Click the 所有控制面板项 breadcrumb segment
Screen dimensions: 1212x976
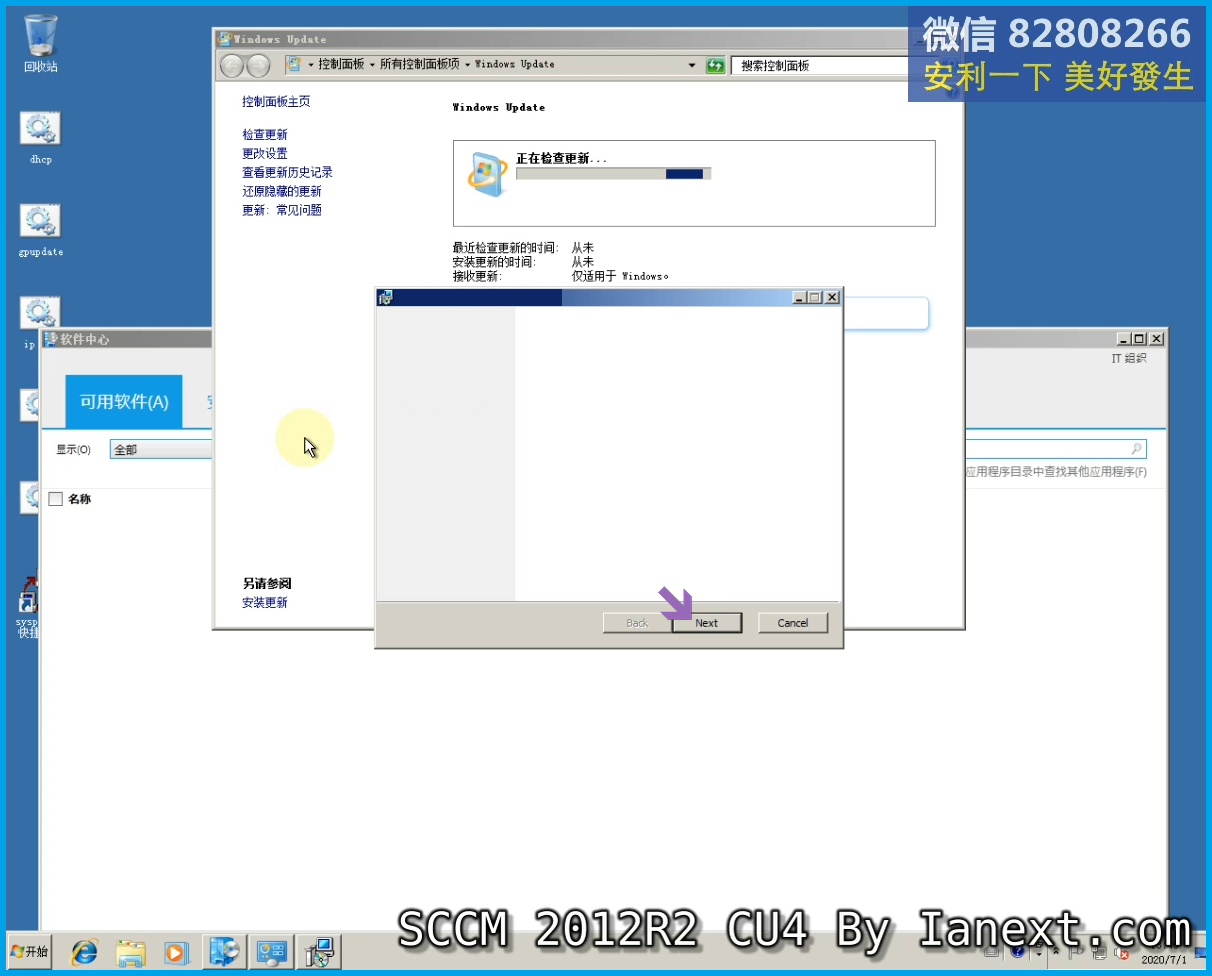419,64
